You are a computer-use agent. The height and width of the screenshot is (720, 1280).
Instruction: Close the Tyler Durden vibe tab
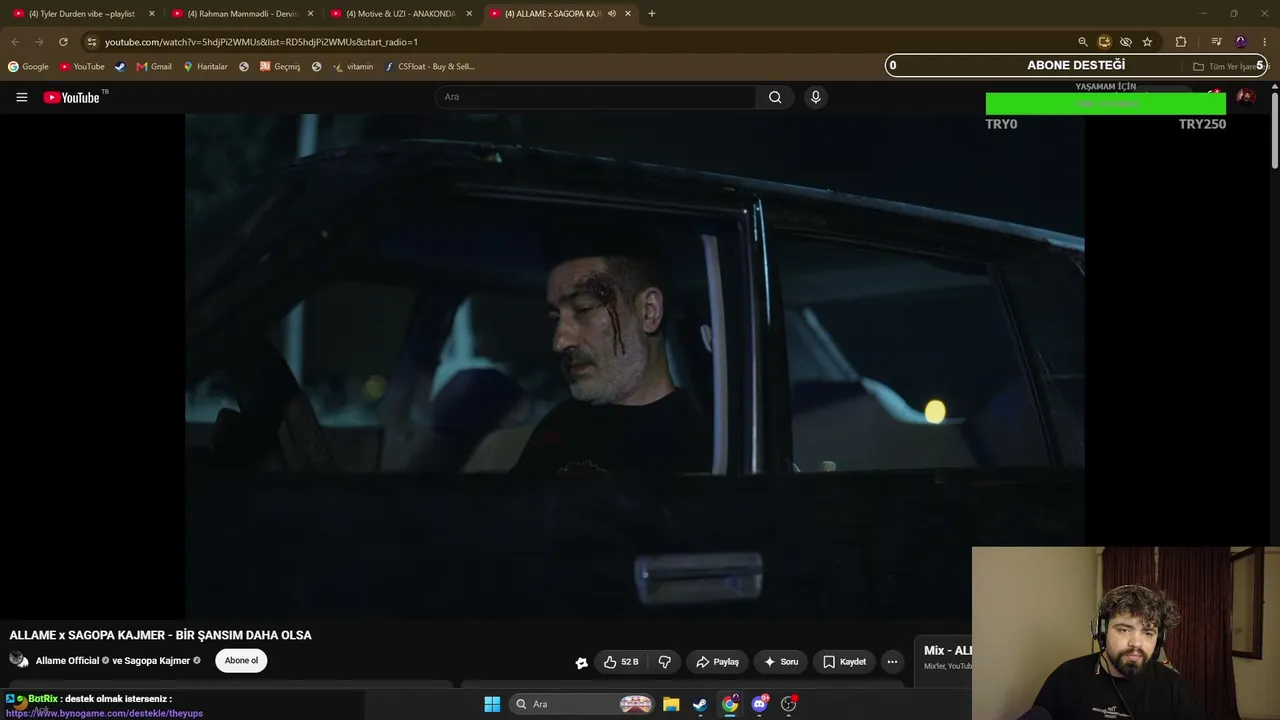152,14
